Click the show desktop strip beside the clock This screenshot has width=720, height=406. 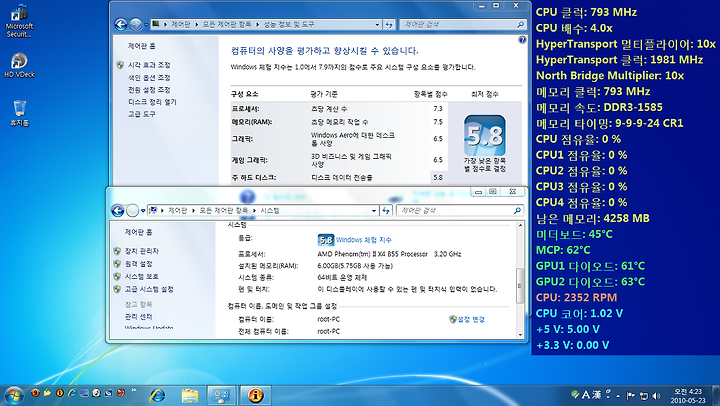click(x=716, y=395)
